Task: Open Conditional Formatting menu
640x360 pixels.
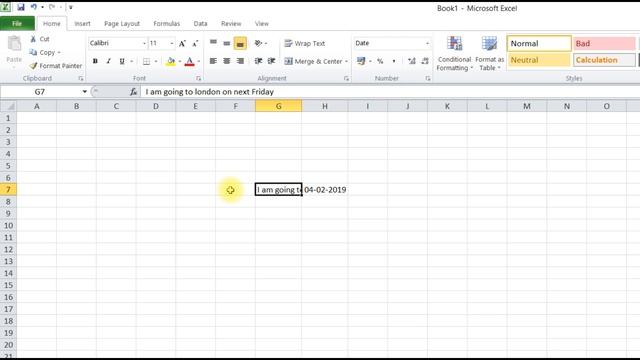Action: pyautogui.click(x=454, y=53)
